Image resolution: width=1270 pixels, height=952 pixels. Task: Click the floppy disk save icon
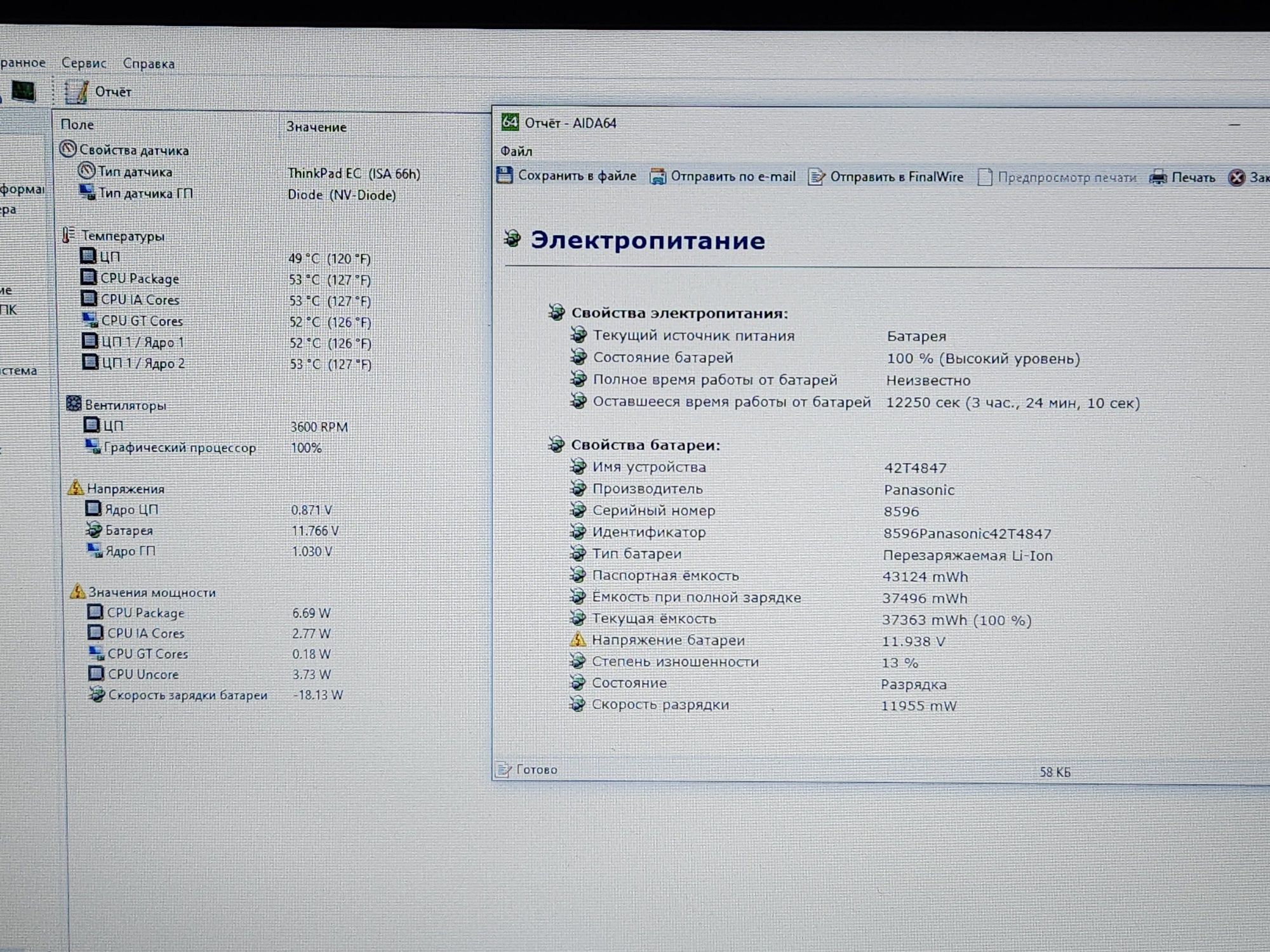click(x=504, y=176)
